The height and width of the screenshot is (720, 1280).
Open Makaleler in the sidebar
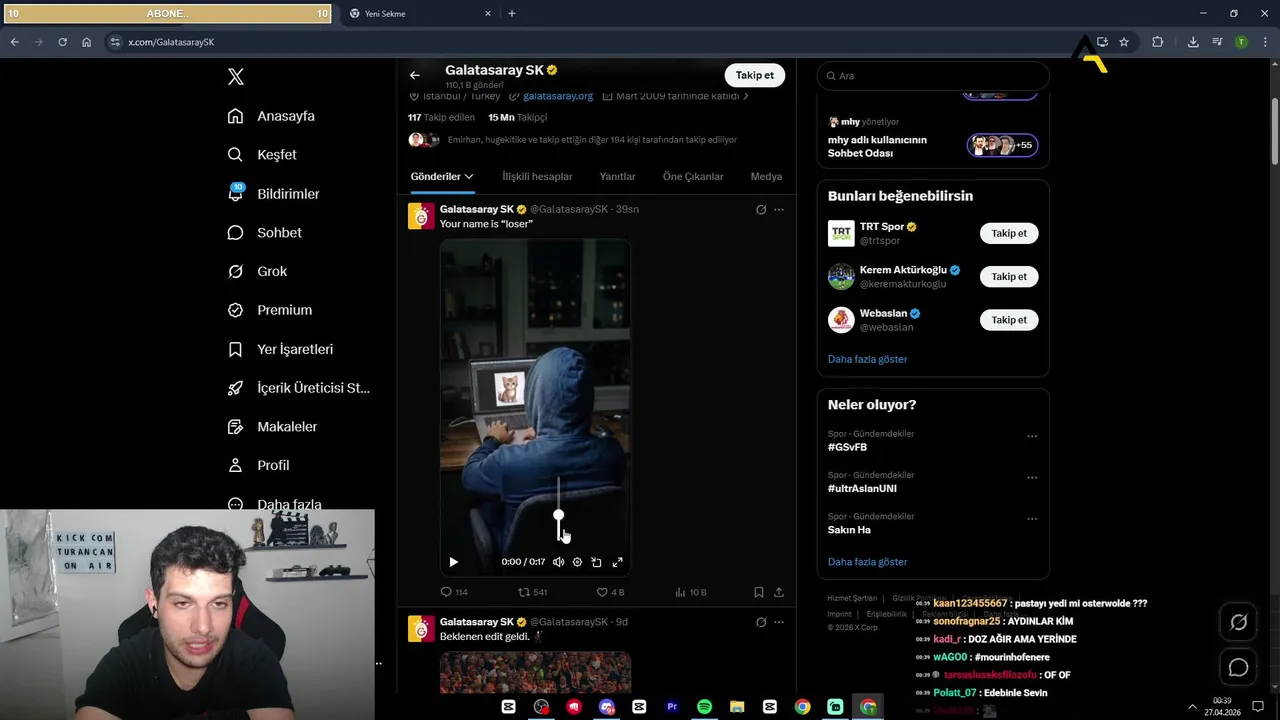272,427
